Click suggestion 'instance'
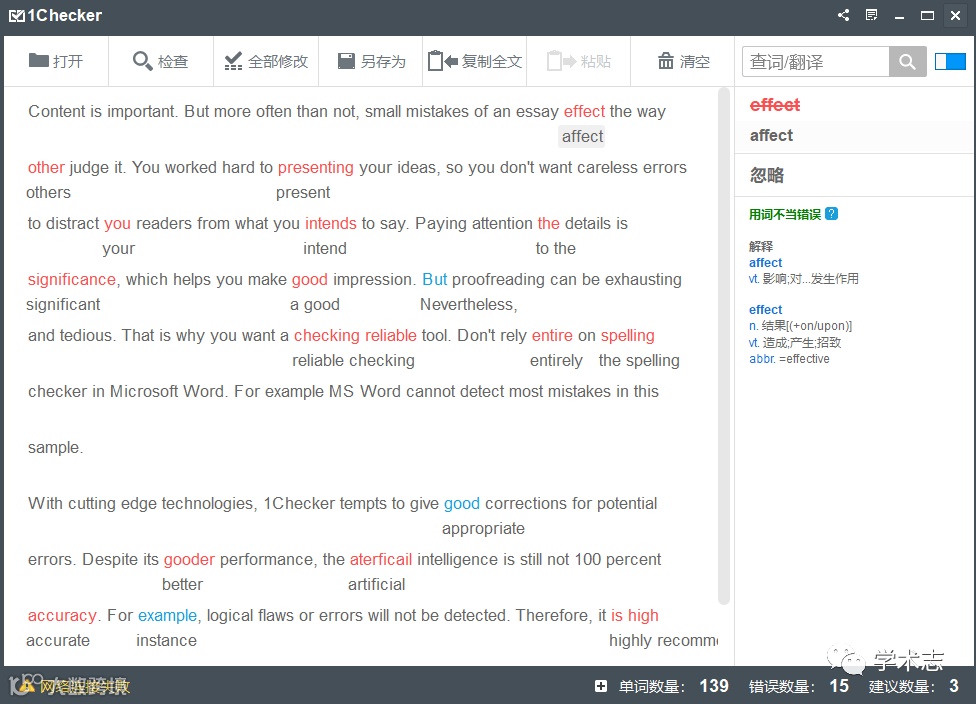Viewport: 976px width, 704px height. click(x=166, y=641)
